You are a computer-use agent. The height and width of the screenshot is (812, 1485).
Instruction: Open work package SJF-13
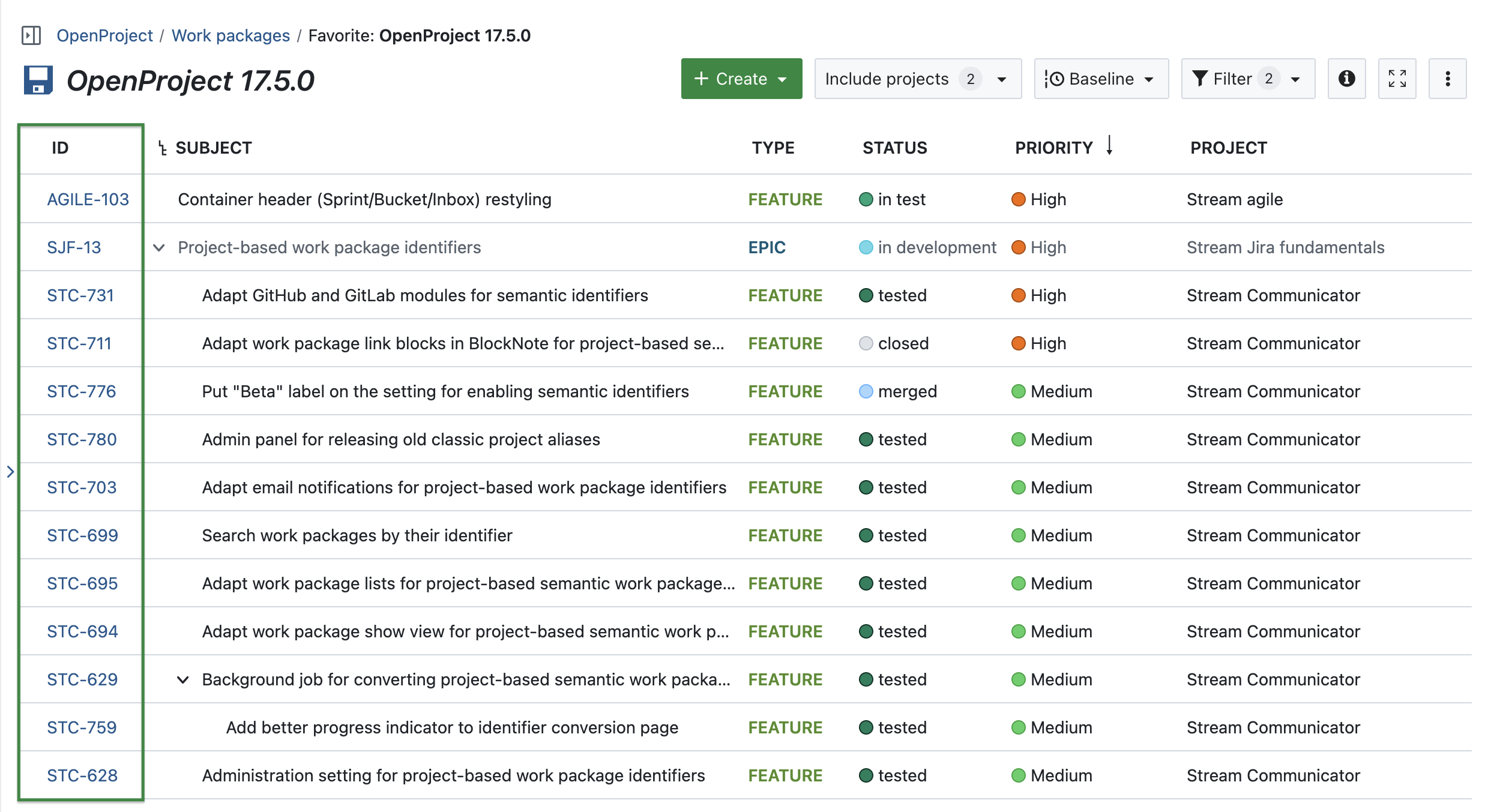coord(74,247)
